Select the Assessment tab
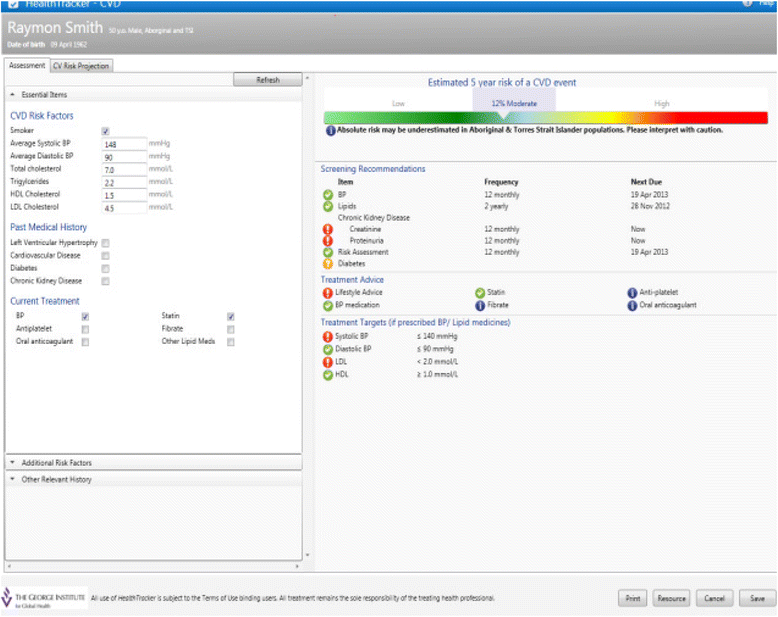 click(x=27, y=65)
